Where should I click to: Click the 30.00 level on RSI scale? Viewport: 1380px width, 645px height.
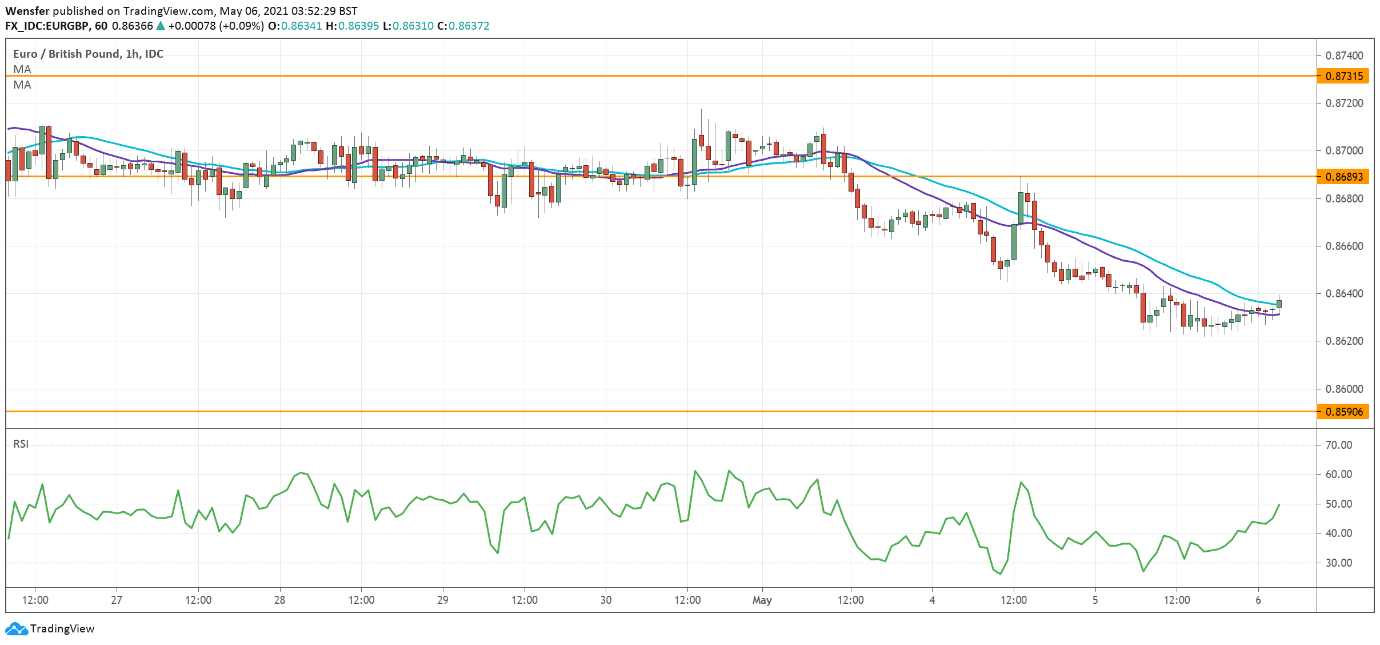click(x=1338, y=563)
